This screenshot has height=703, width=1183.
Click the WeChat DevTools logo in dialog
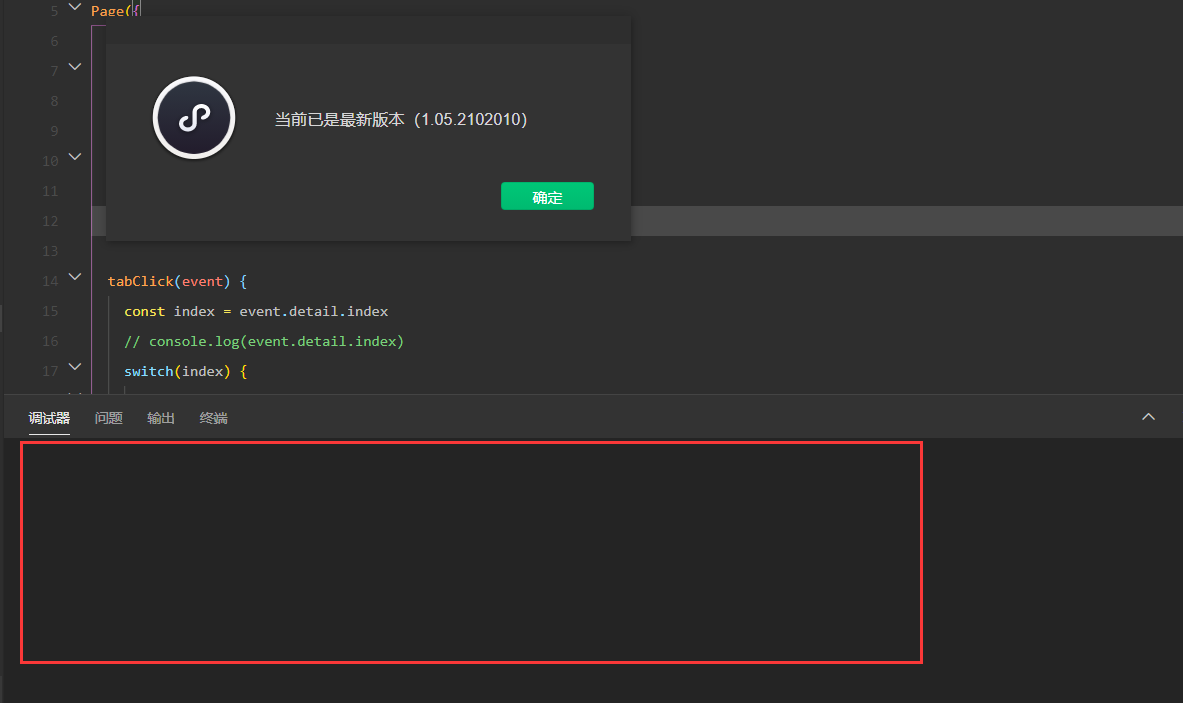pos(194,118)
